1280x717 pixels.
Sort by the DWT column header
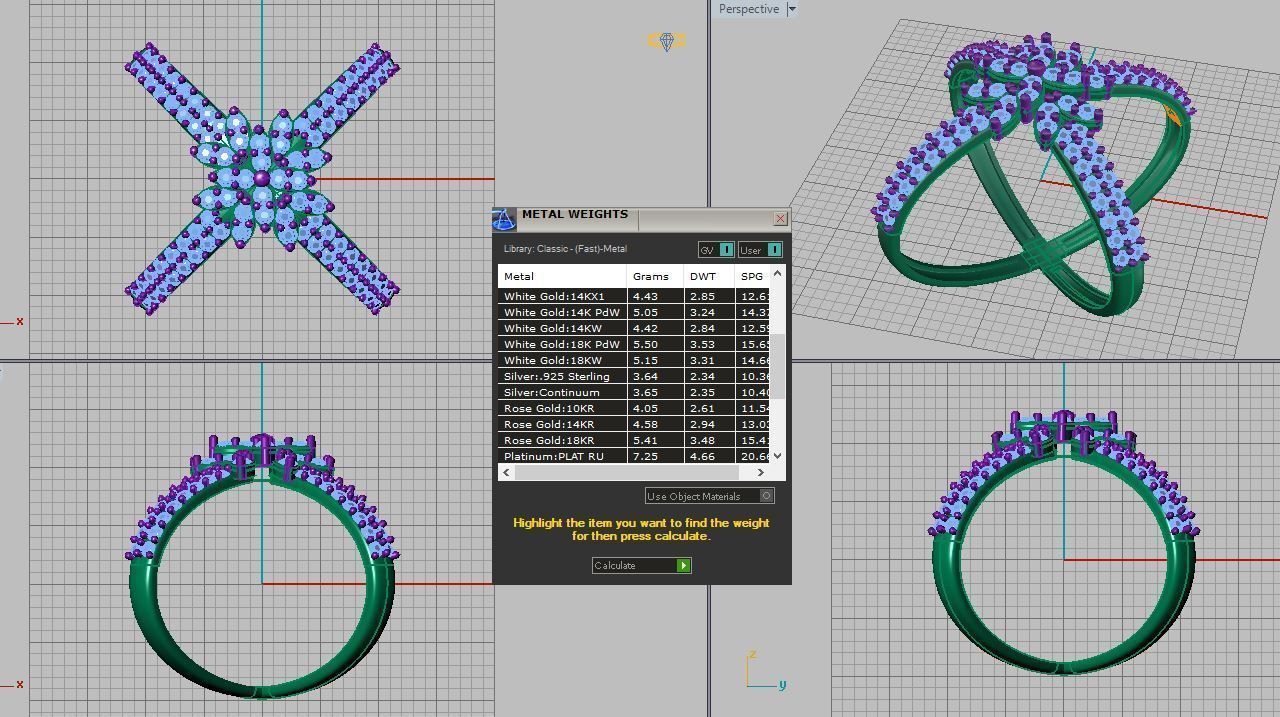pos(709,276)
